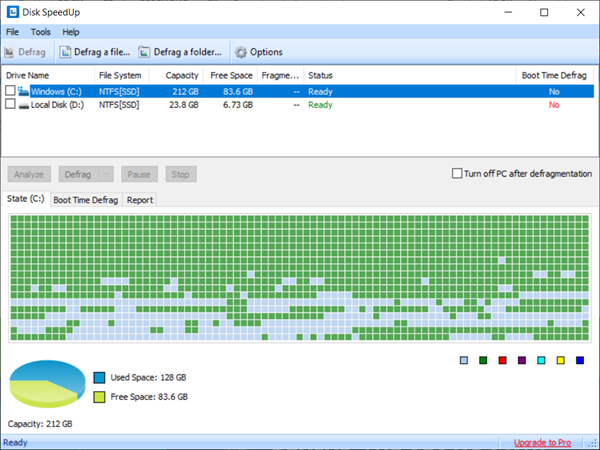Click the Ready text in status bar
The width and height of the screenshot is (600, 450).
[15, 443]
